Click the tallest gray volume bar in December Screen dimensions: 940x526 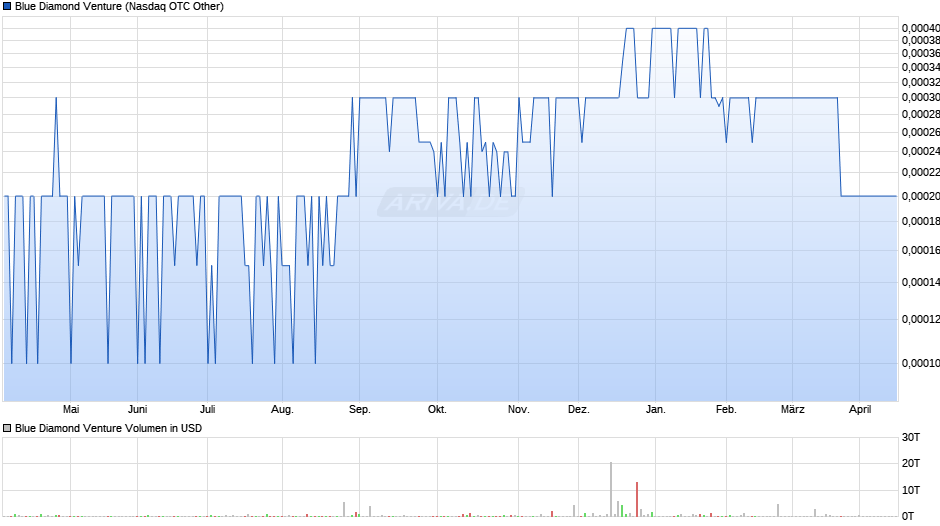pos(611,489)
